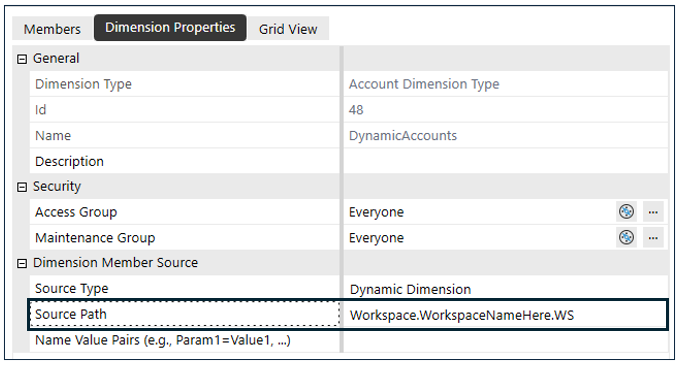This screenshot has height=365, width=680.
Task: Click the DynamicAccounts name value
Action: [x=403, y=136]
